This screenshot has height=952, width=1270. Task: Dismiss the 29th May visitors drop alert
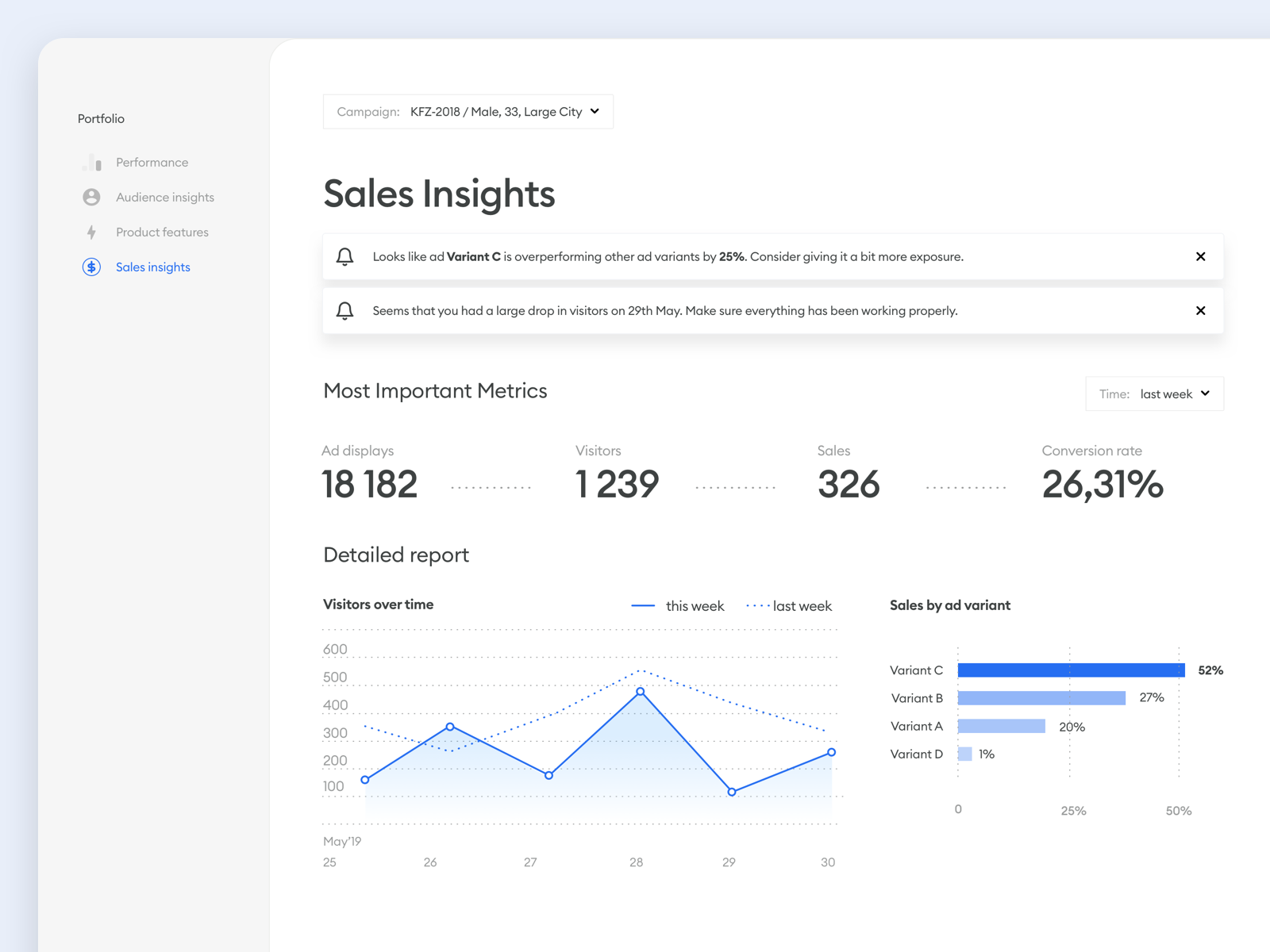click(x=1200, y=310)
